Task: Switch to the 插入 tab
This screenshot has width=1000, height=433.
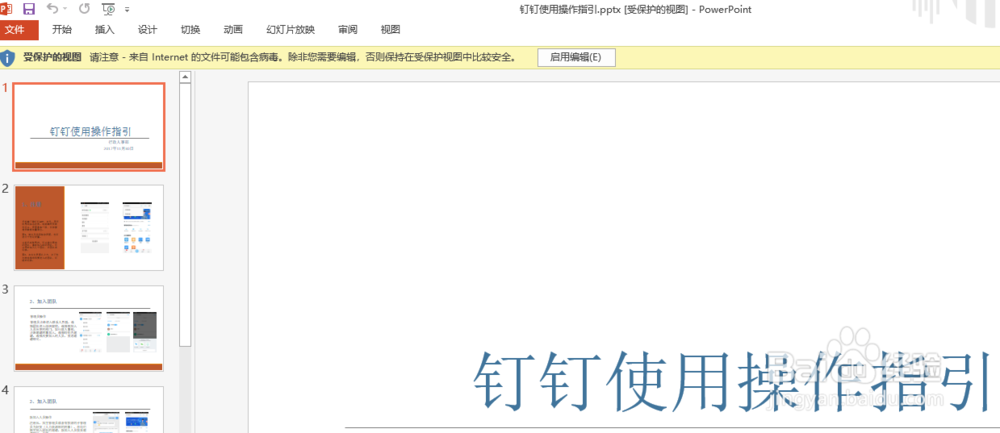Action: coord(105,30)
